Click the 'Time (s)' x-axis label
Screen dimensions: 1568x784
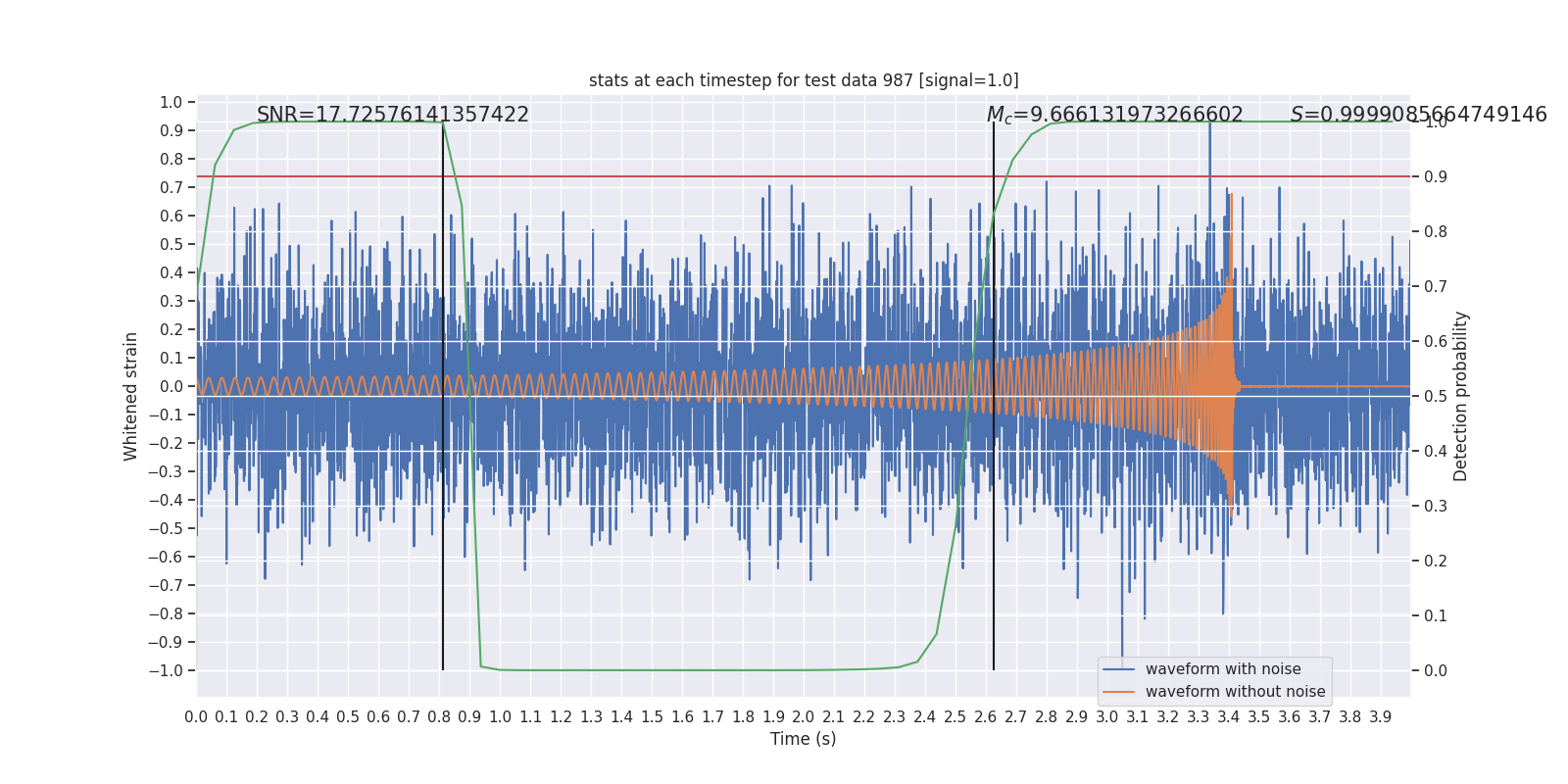[804, 739]
